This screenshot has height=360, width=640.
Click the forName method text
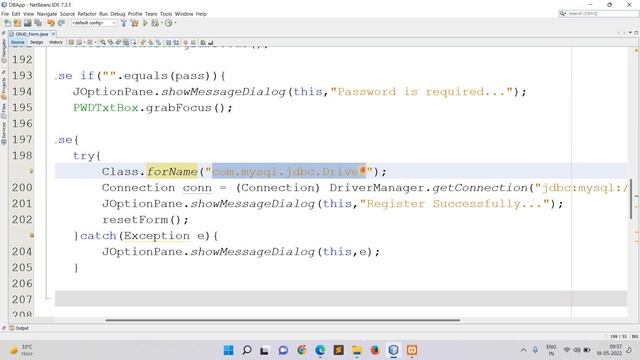coord(172,171)
